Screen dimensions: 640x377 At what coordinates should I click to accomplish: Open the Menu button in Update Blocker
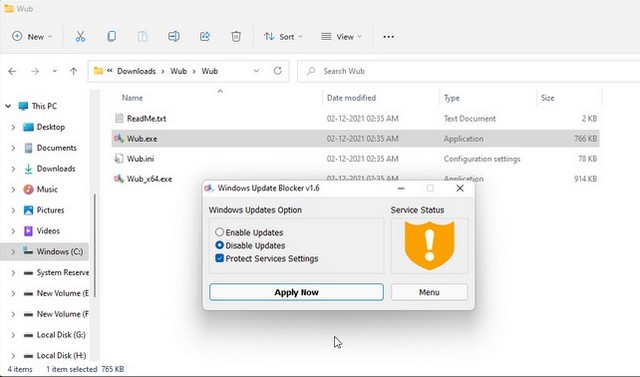[429, 292]
